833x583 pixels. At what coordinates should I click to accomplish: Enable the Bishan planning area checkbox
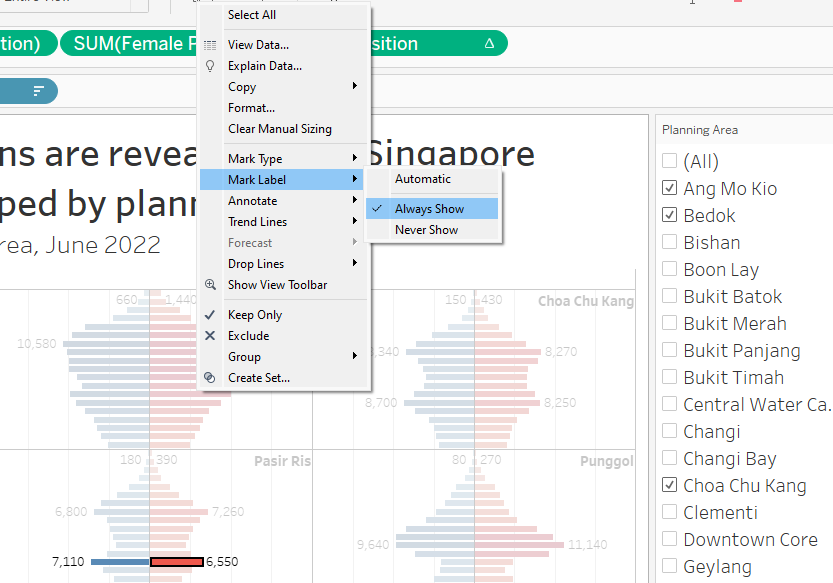coord(670,242)
